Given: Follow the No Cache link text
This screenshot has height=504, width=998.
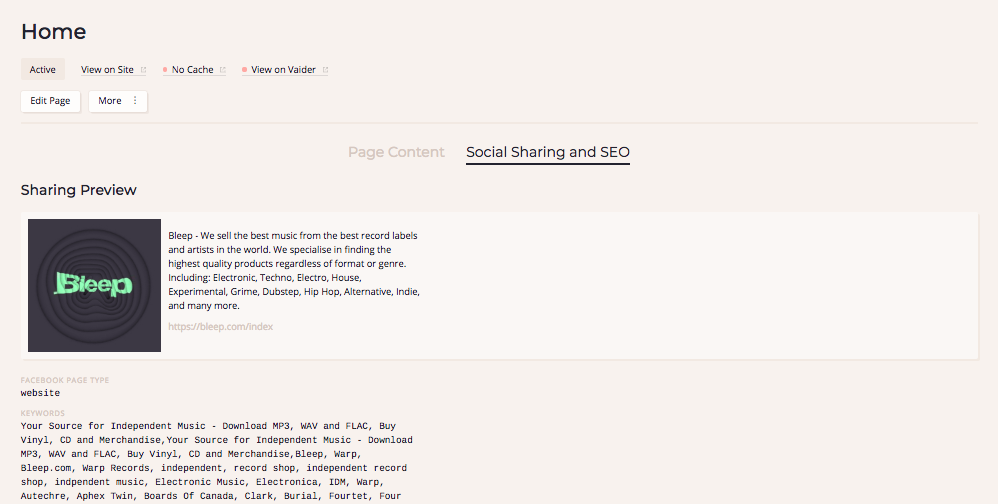Looking at the screenshot, I should tap(192, 70).
